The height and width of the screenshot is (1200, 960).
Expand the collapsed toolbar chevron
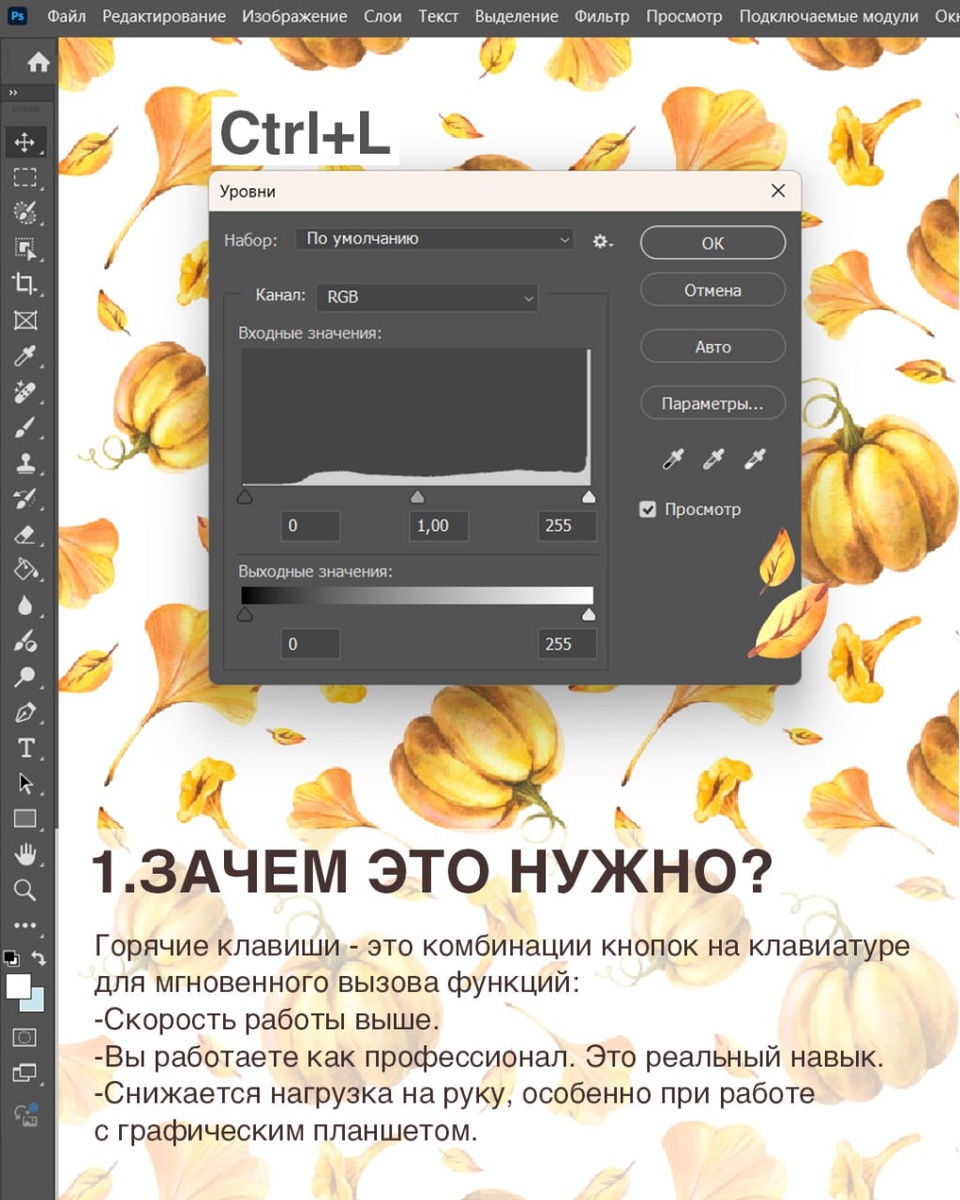point(13,91)
